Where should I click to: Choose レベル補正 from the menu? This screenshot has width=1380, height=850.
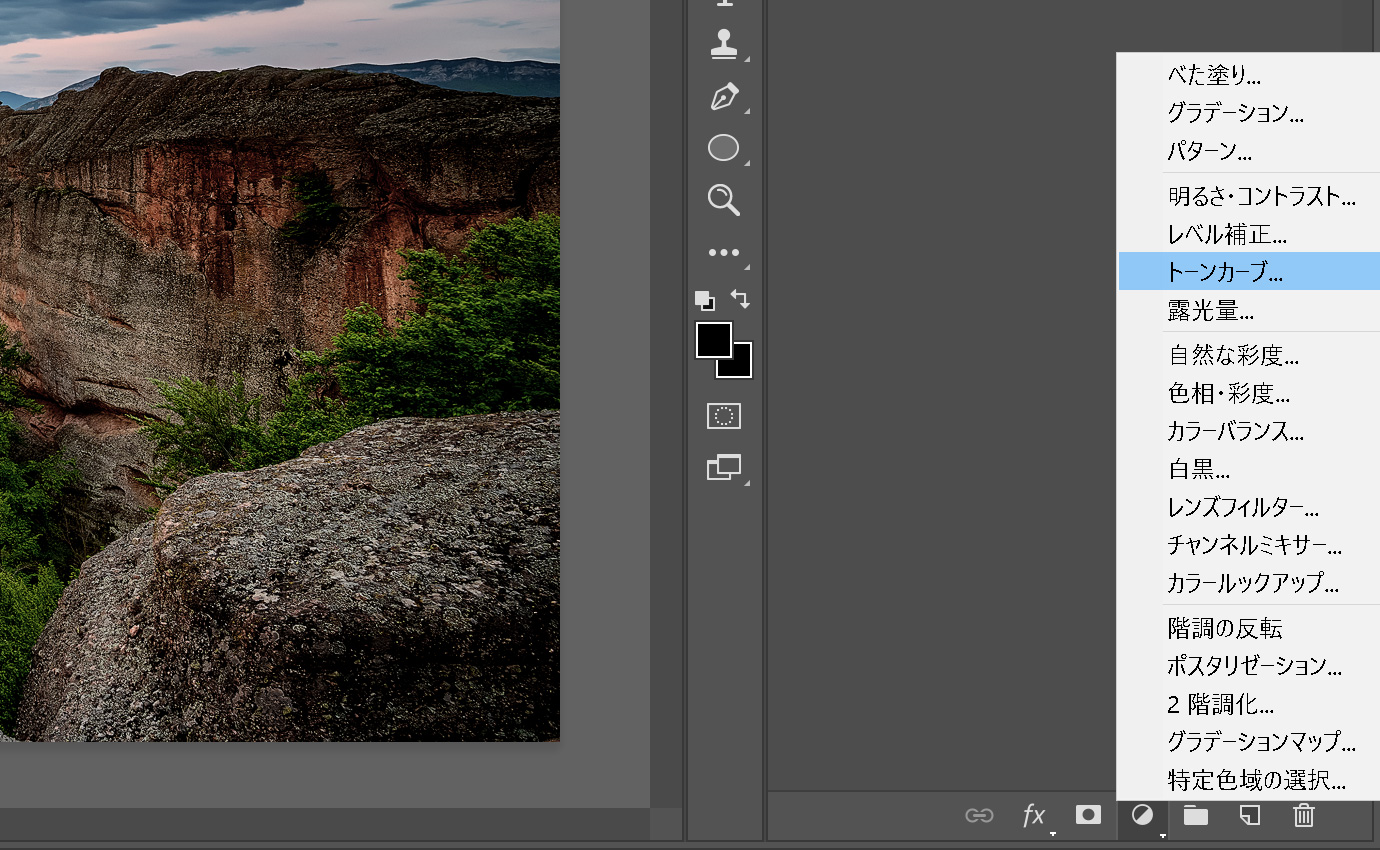click(x=1226, y=234)
